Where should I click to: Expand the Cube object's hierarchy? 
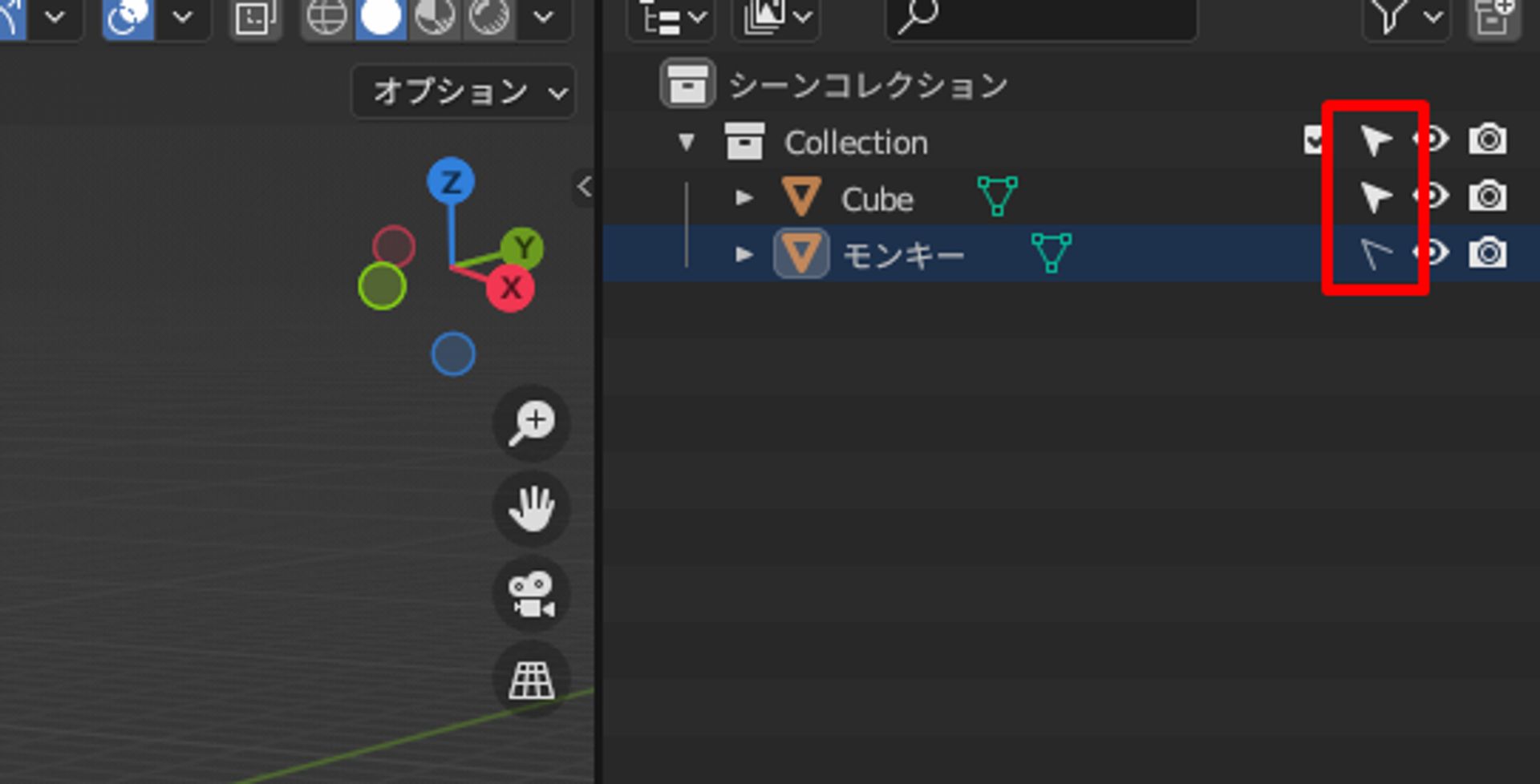point(744,198)
